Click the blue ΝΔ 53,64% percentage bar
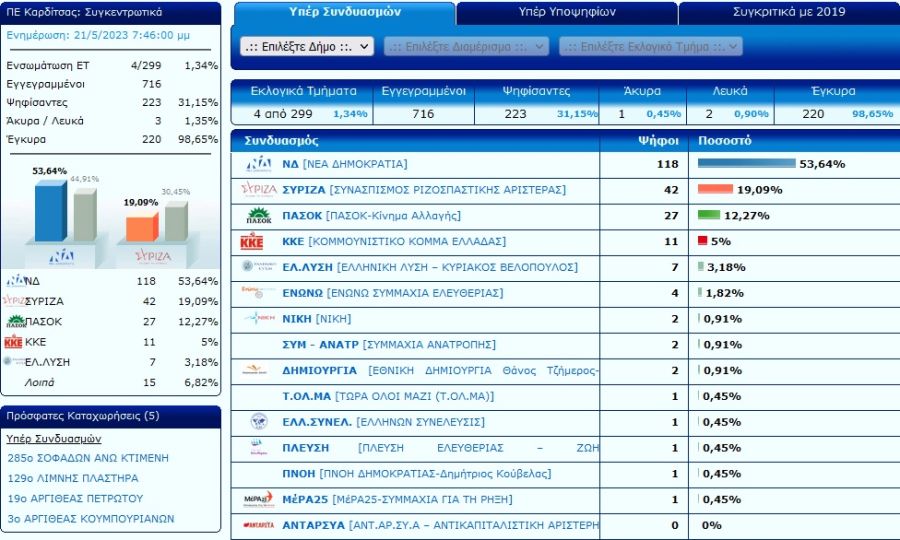Screen dimensions: 900x540 tap(747, 164)
